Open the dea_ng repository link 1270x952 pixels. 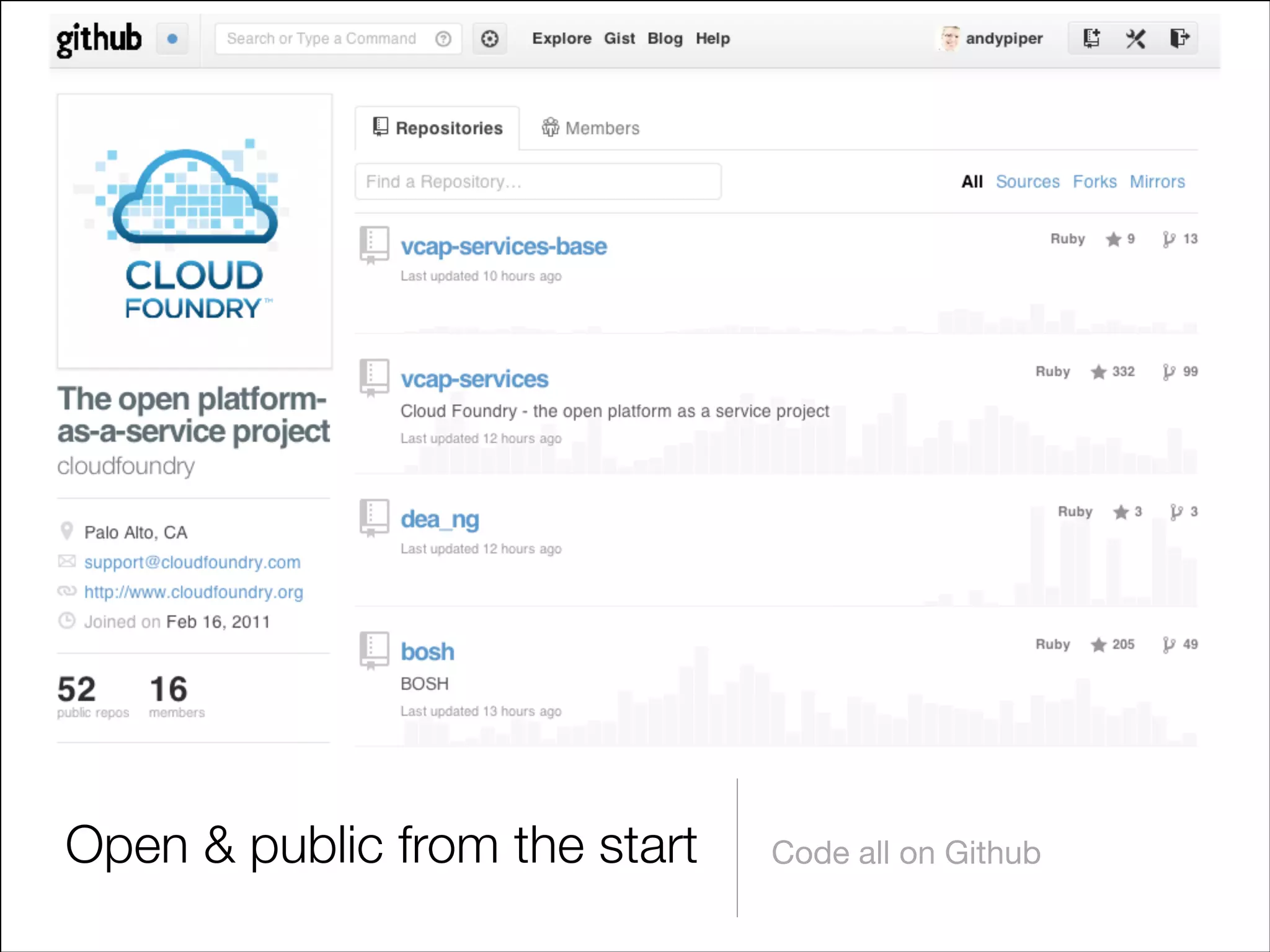440,519
